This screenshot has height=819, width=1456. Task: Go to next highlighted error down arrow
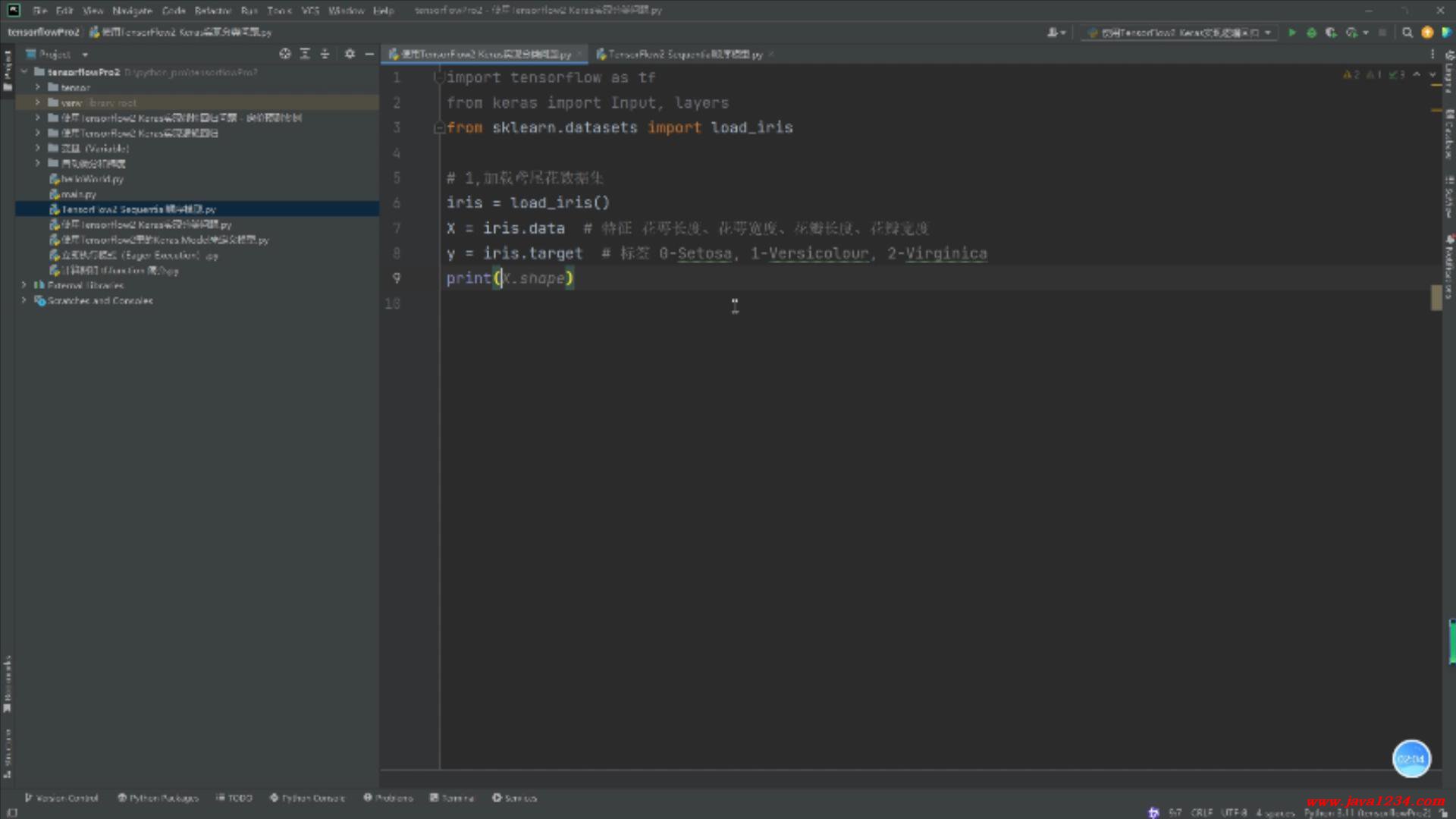click(x=1432, y=74)
